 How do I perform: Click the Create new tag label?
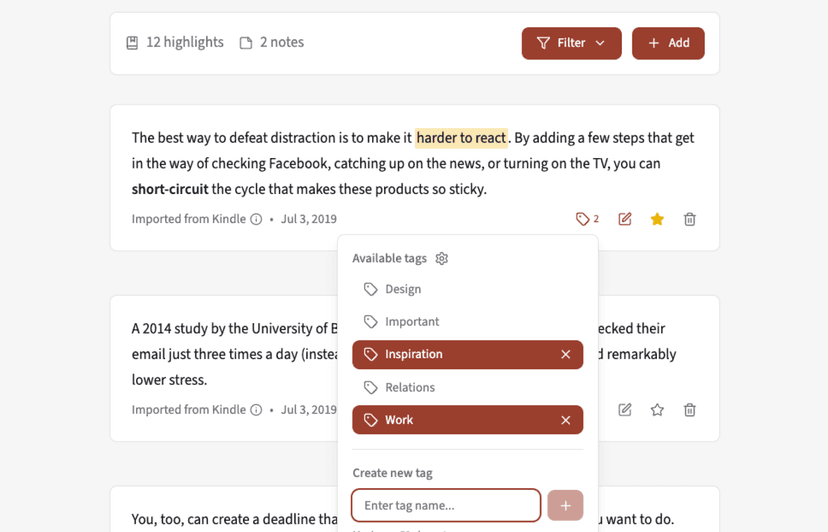[x=392, y=473]
